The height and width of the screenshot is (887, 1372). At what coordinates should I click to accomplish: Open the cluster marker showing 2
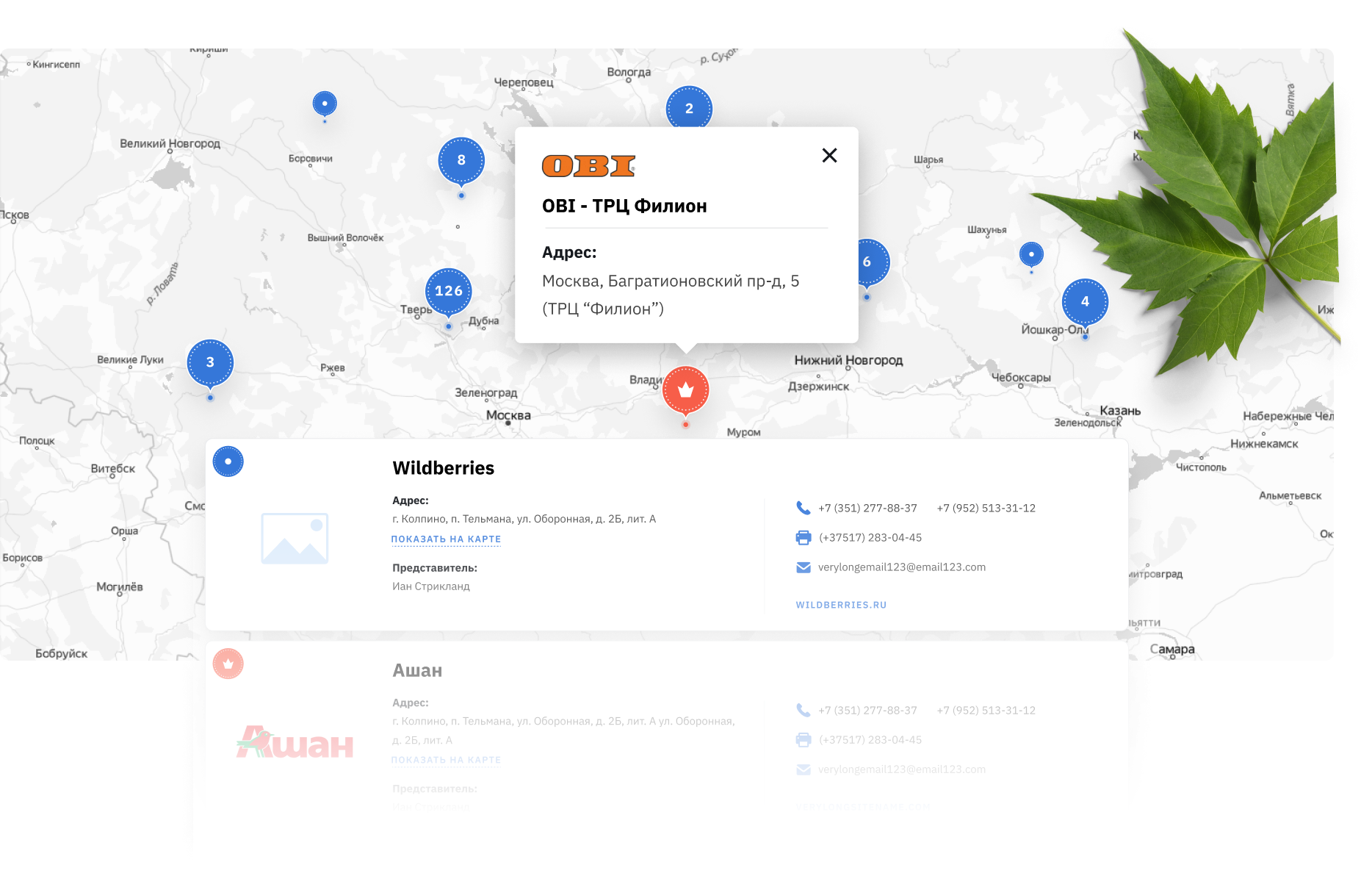689,108
